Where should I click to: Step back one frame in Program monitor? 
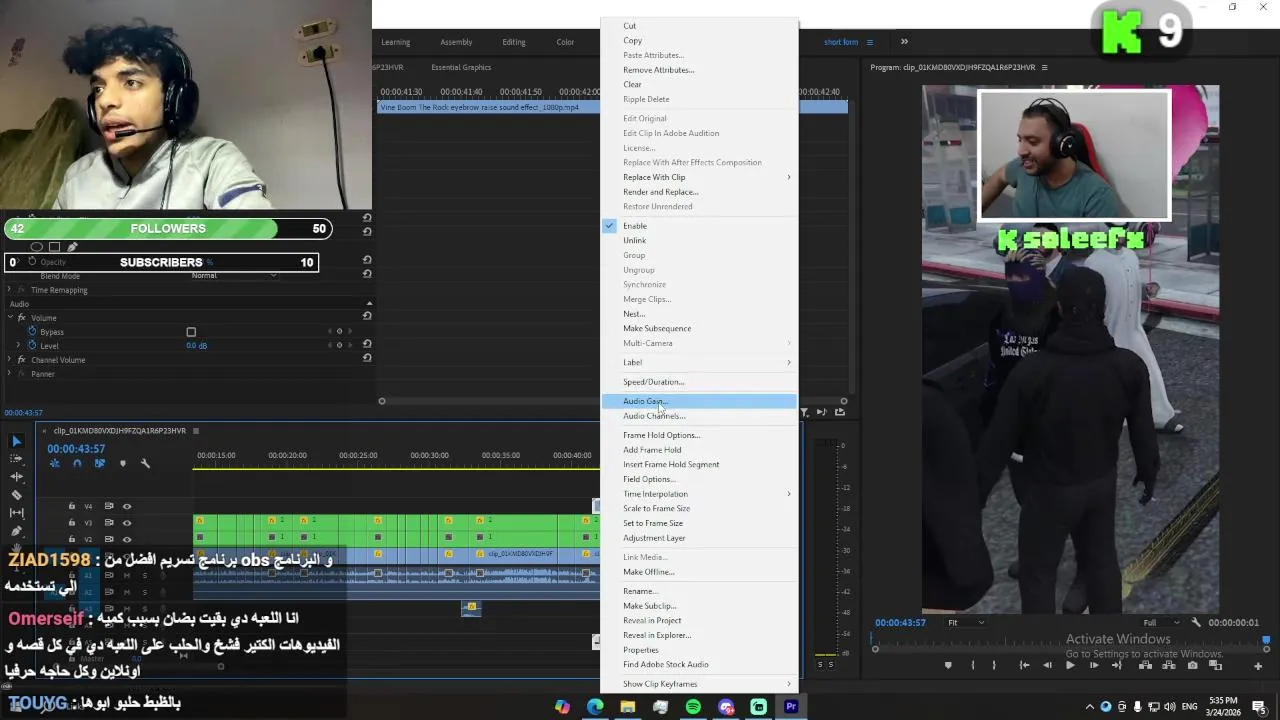pos(1047,665)
